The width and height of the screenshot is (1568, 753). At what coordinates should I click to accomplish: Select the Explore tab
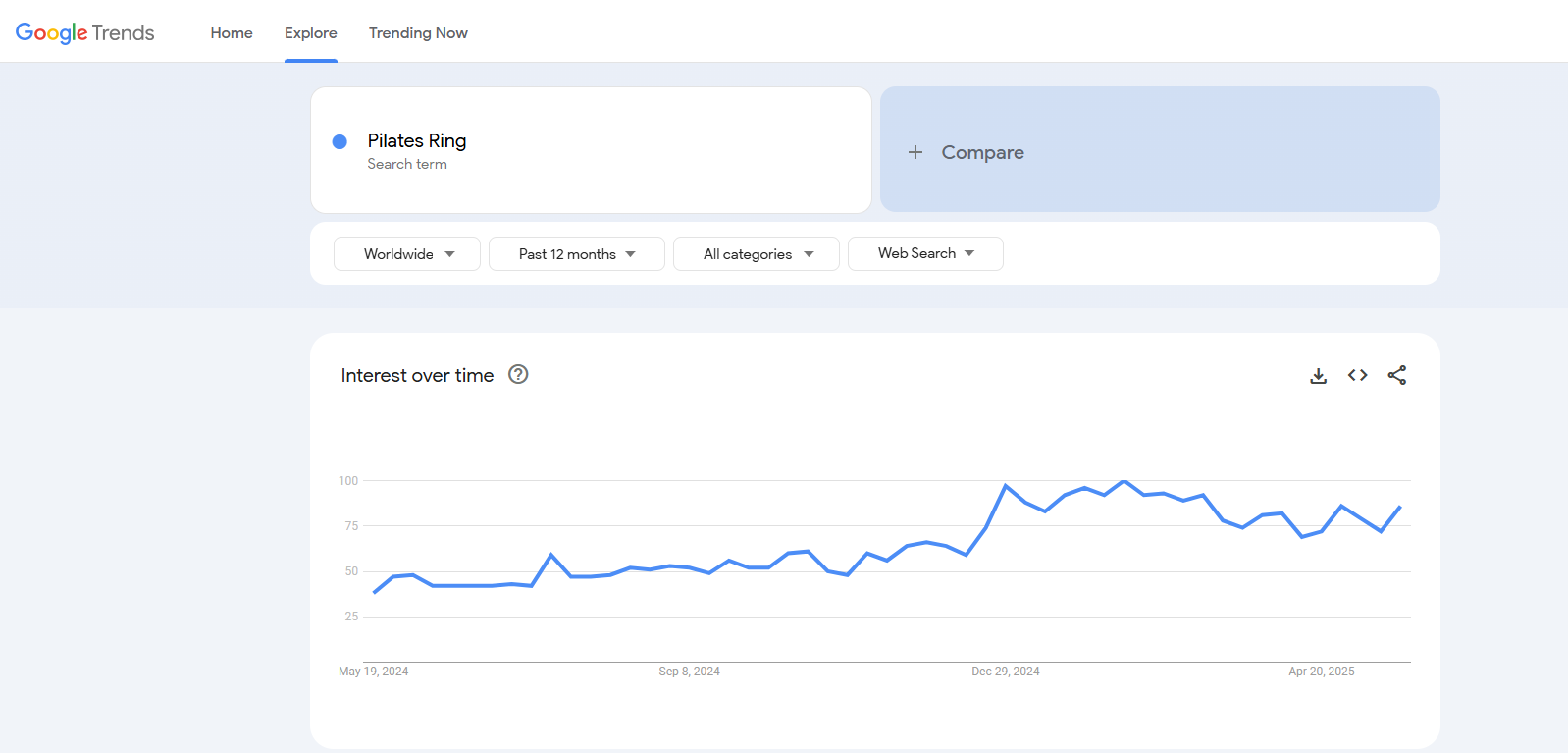click(311, 33)
